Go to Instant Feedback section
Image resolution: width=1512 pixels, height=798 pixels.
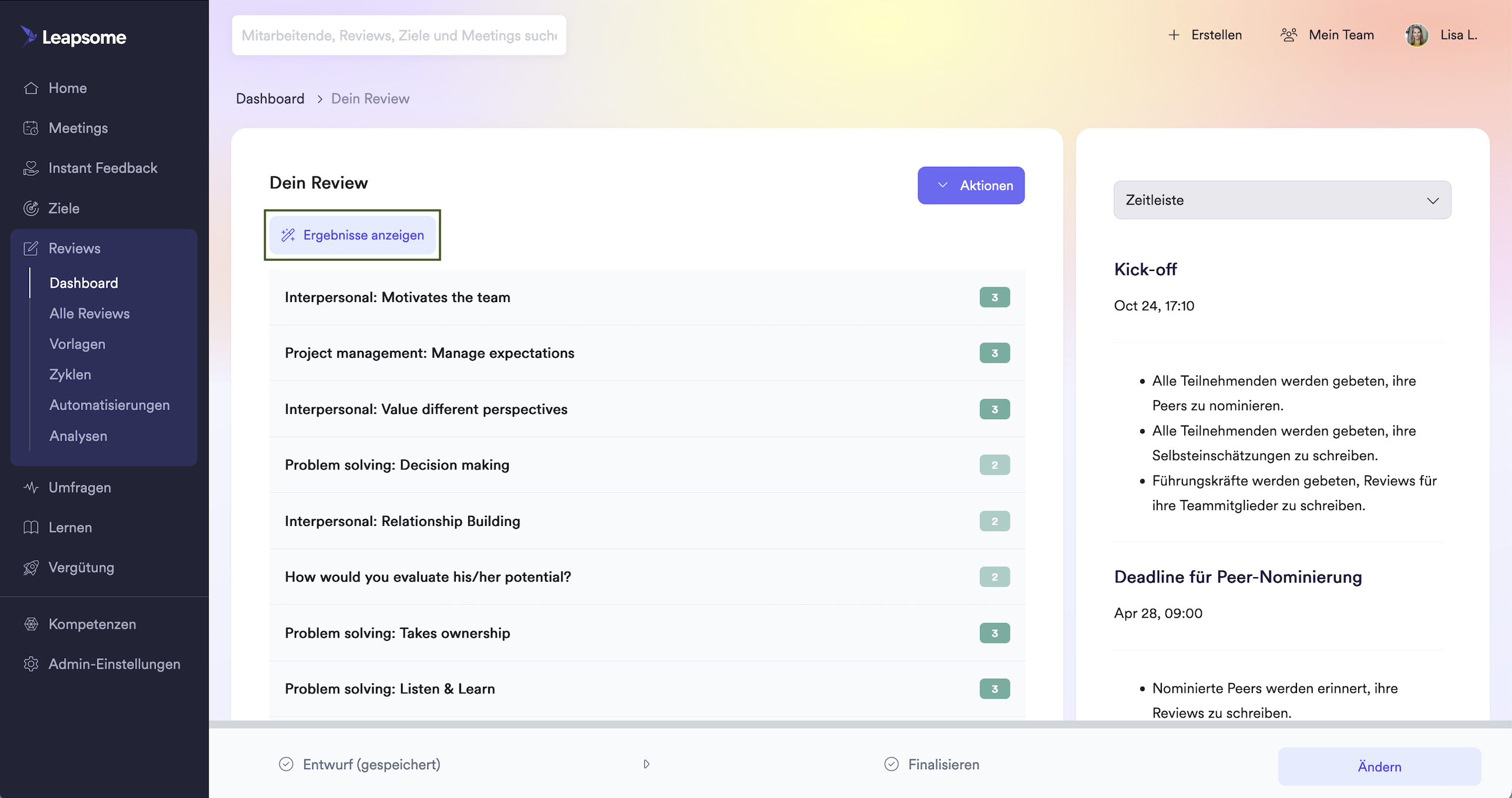point(103,168)
